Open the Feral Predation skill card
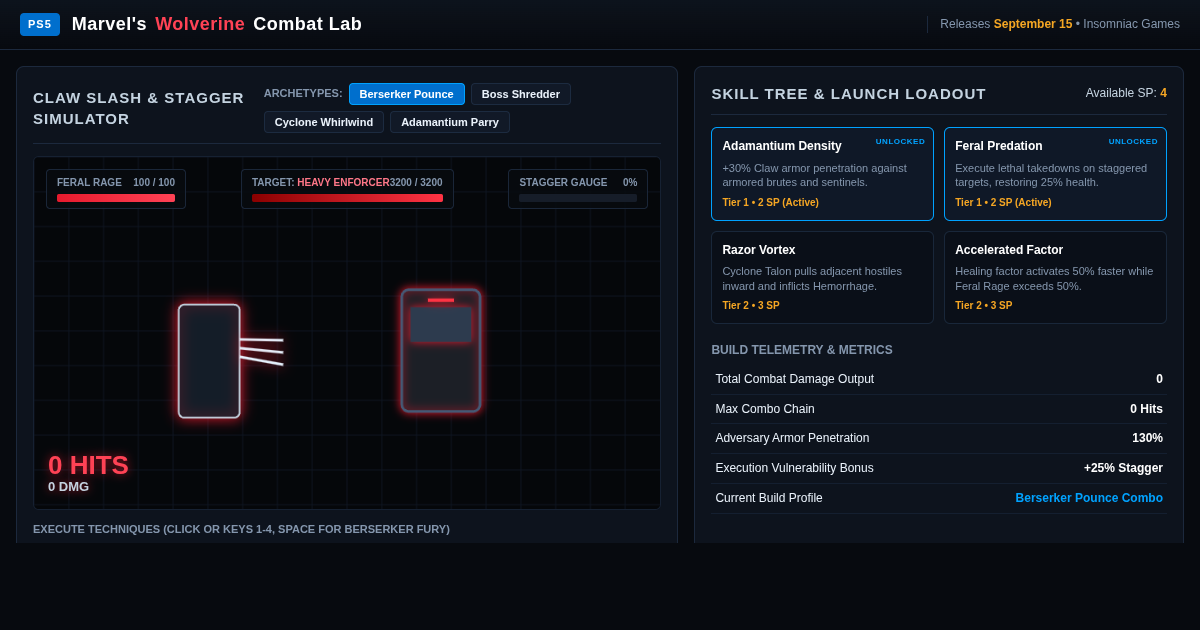 pyautogui.click(x=1055, y=174)
